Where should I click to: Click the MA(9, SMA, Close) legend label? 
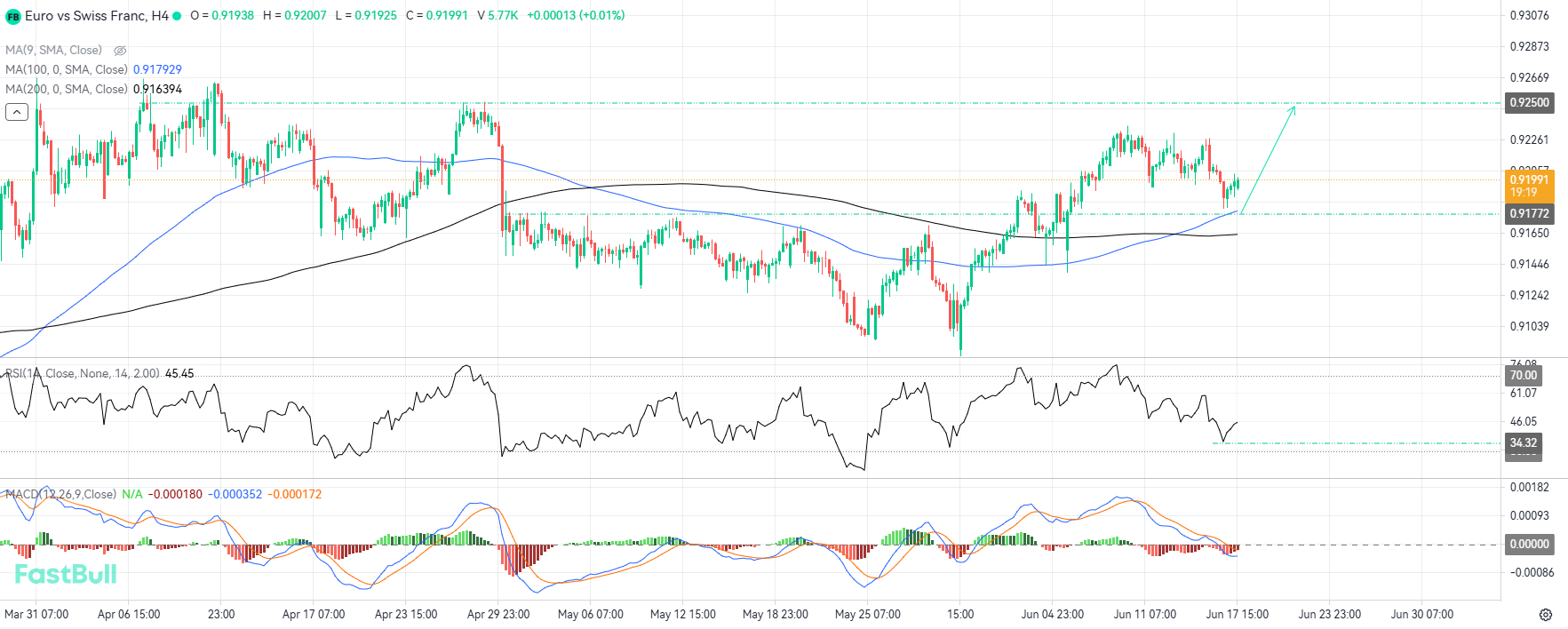(53, 51)
